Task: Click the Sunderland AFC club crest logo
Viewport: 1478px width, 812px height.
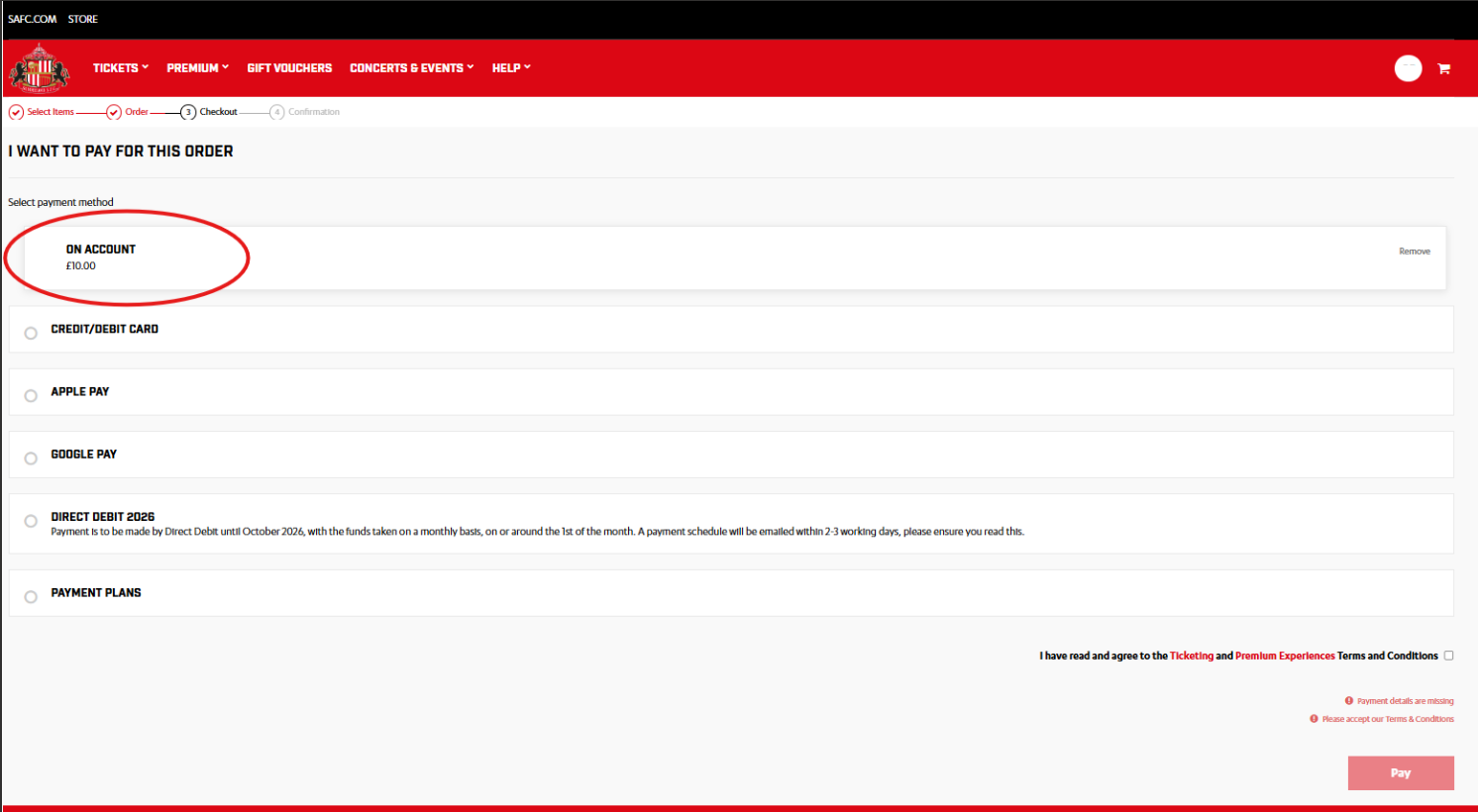Action: click(39, 67)
